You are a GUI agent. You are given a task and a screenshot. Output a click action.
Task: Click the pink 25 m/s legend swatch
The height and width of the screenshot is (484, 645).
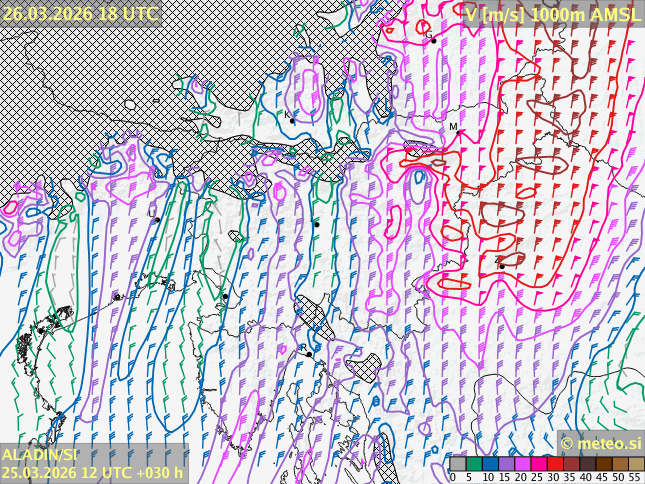(539, 463)
